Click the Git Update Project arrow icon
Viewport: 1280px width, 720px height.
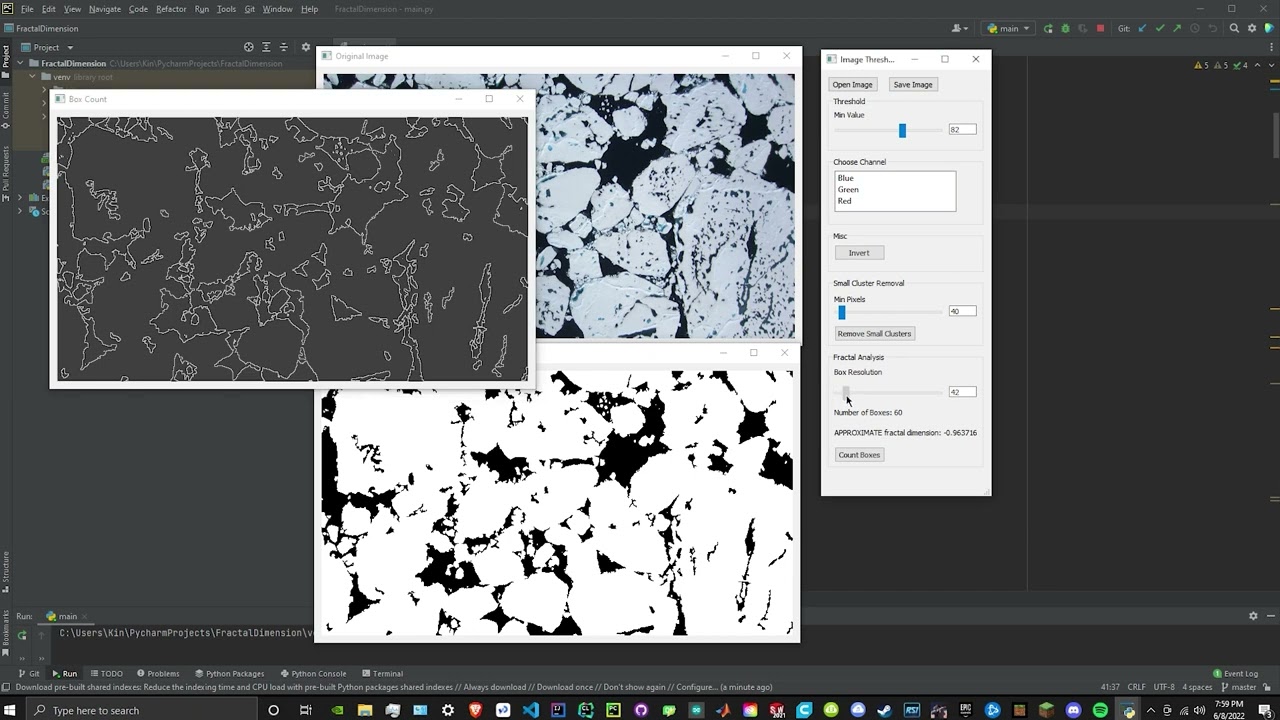[1142, 28]
